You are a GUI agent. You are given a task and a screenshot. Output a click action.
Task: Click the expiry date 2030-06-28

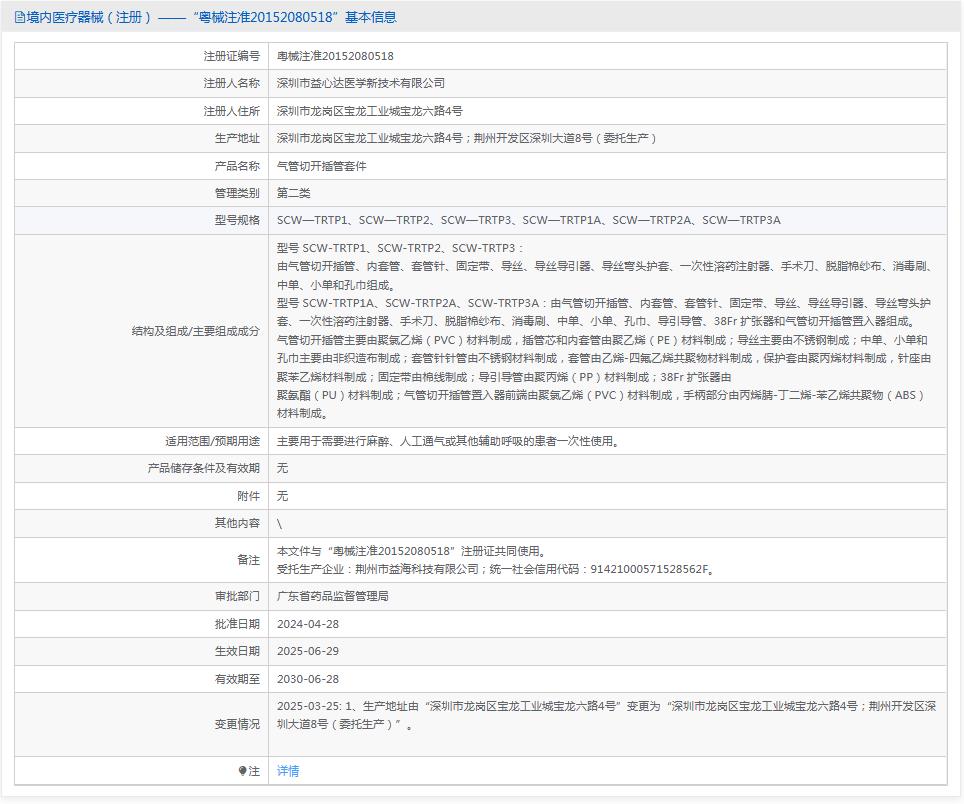[x=308, y=679]
